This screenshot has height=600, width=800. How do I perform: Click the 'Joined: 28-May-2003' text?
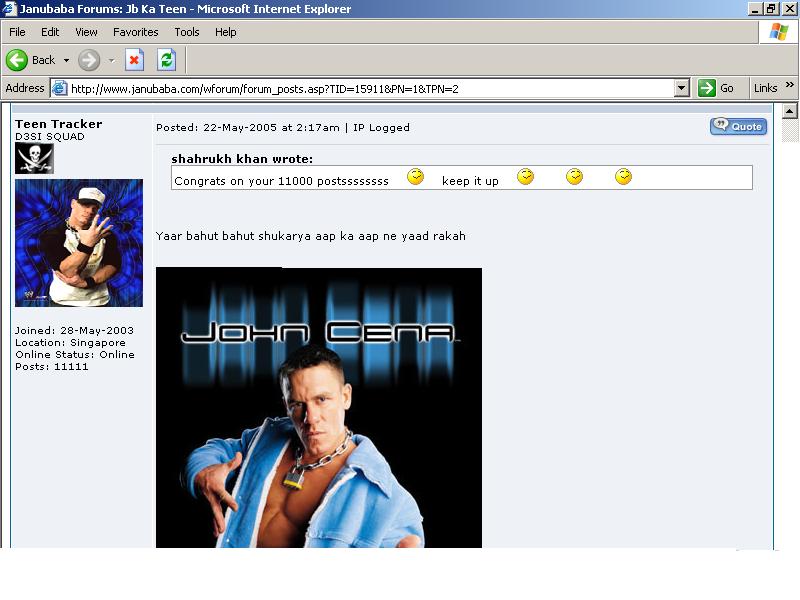pos(74,331)
